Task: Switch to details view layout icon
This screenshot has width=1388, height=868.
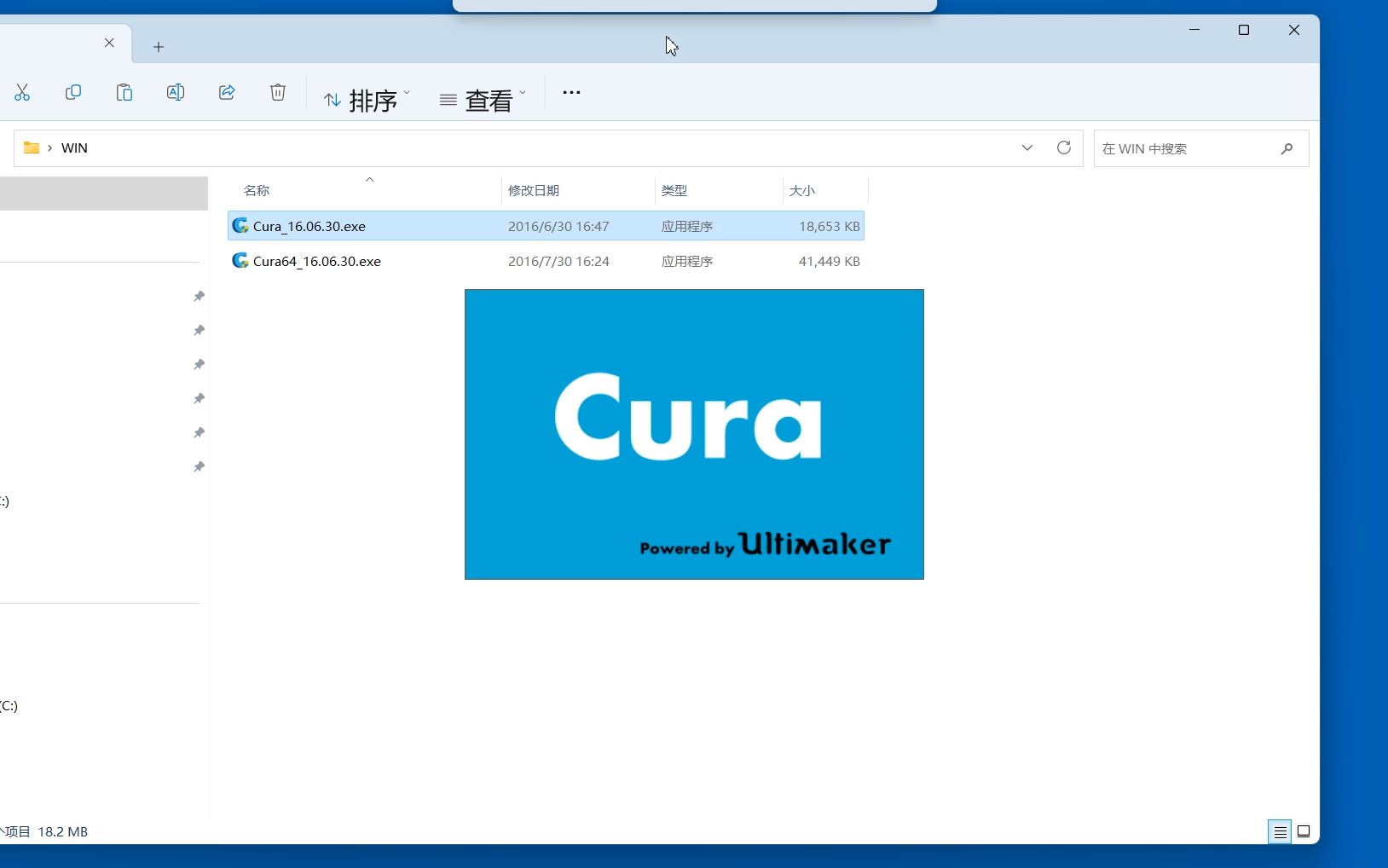Action: coord(1280,832)
